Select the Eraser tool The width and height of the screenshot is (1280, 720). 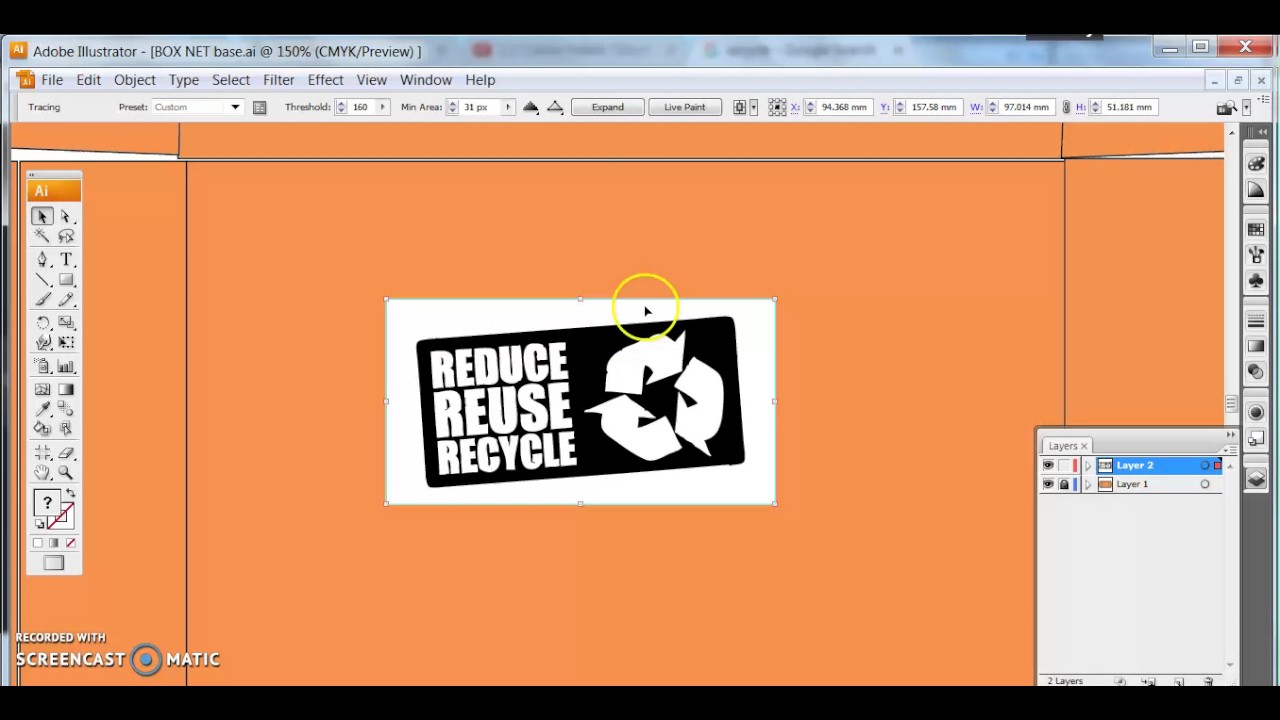point(66,452)
